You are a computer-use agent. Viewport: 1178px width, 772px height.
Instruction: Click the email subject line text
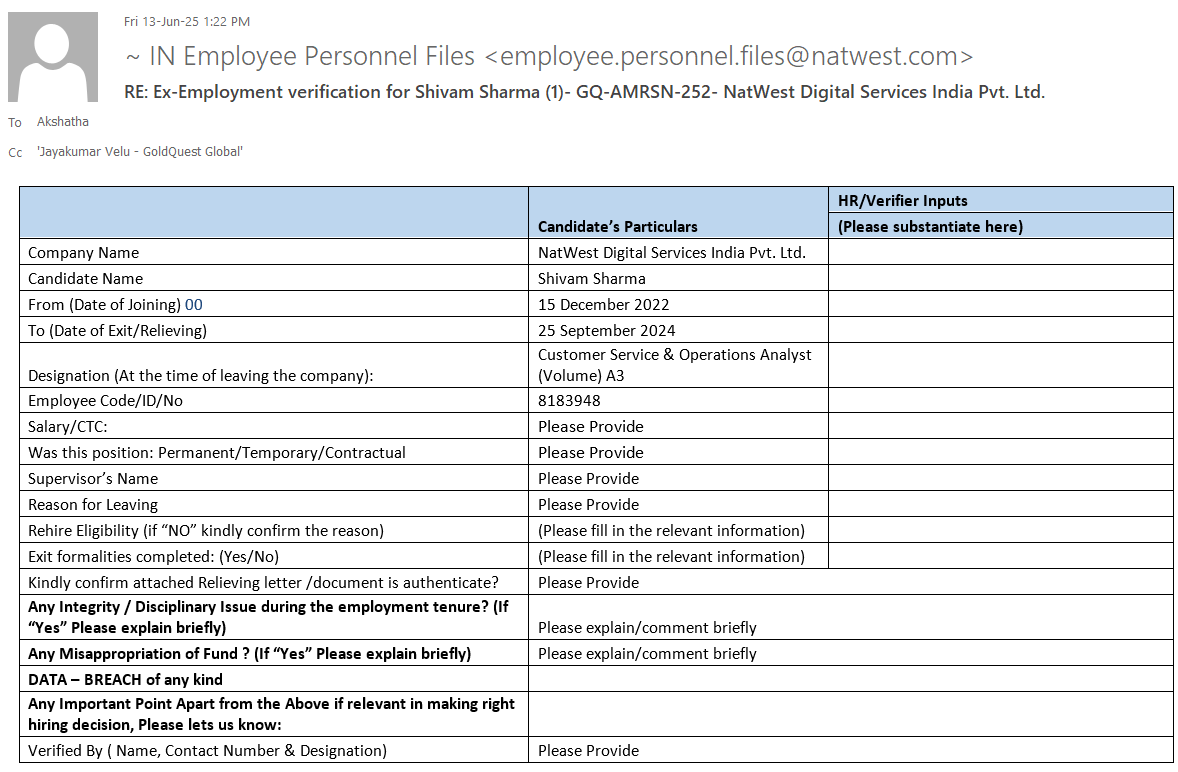[584, 92]
